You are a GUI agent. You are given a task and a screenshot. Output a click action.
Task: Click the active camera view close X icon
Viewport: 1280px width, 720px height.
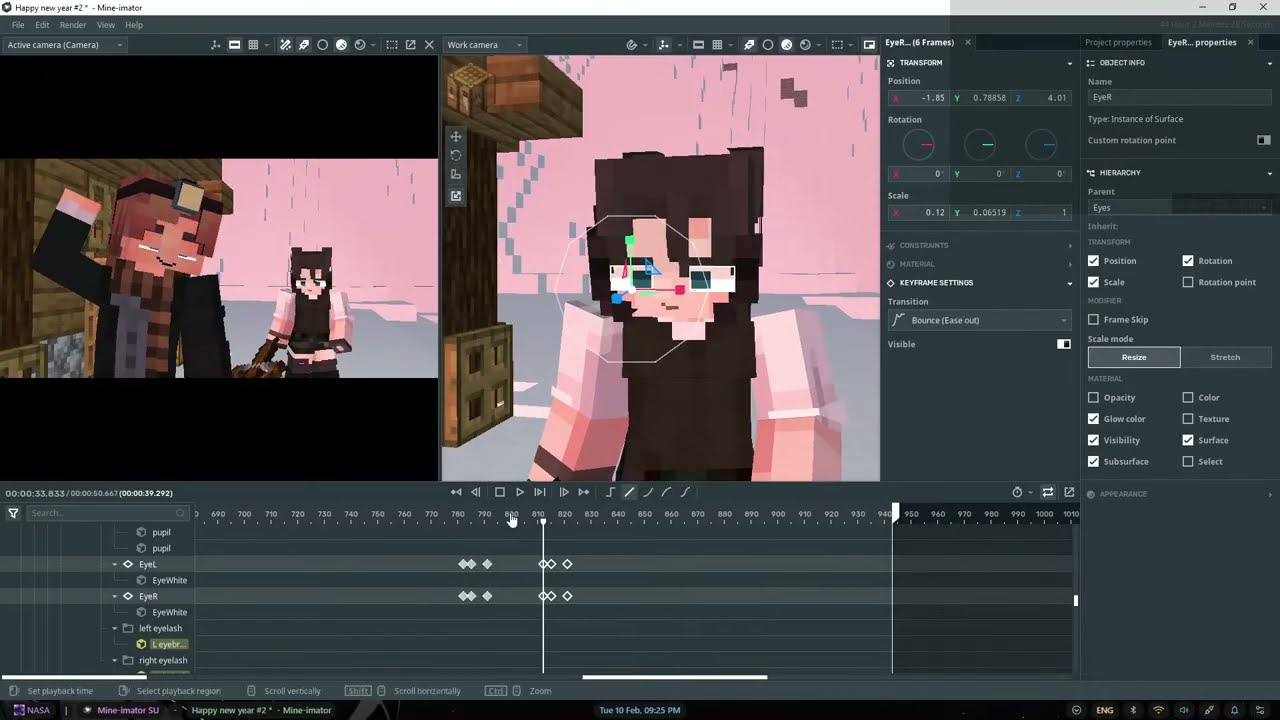click(x=429, y=45)
